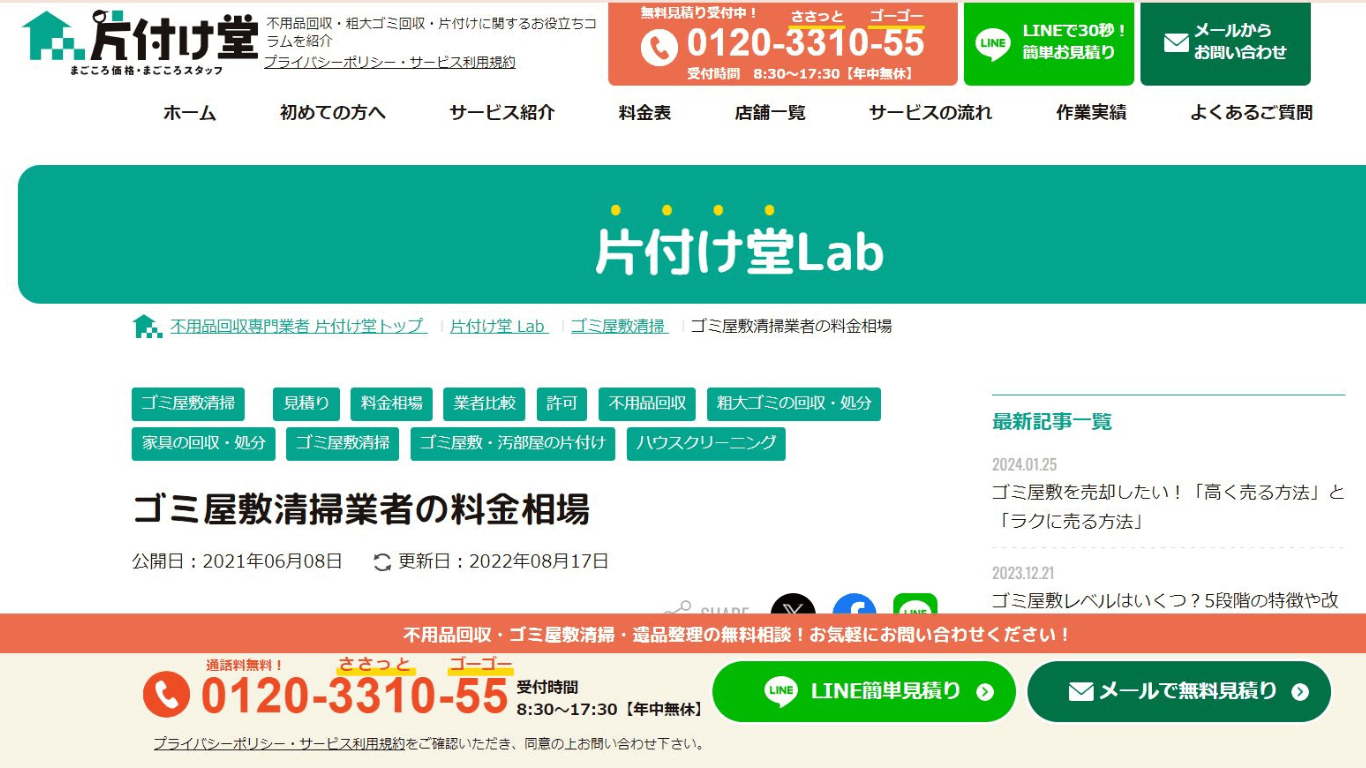The image size is (1366, 768).
Task: Click the 料金相場 tag
Action: (x=391, y=404)
